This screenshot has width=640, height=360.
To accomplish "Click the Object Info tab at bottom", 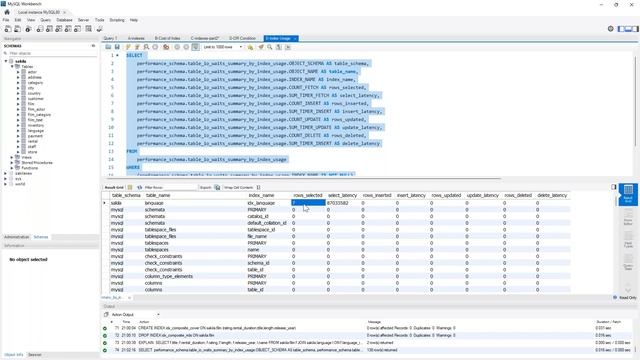I will tap(14, 355).
